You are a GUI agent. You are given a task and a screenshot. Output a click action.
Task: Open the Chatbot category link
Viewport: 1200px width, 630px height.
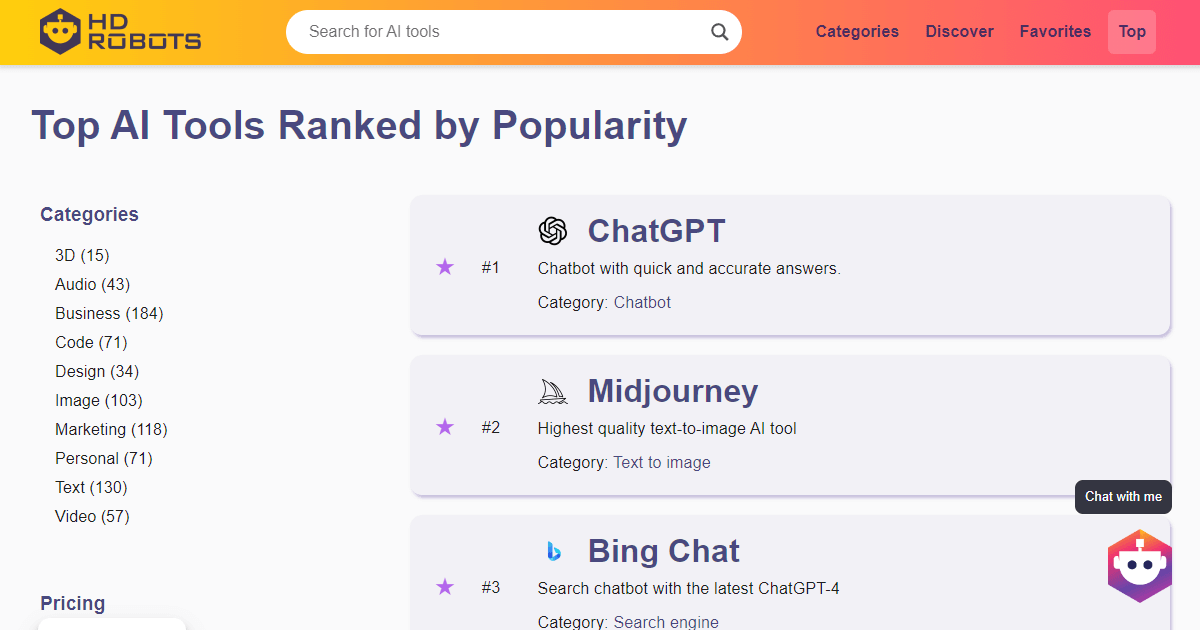[642, 302]
